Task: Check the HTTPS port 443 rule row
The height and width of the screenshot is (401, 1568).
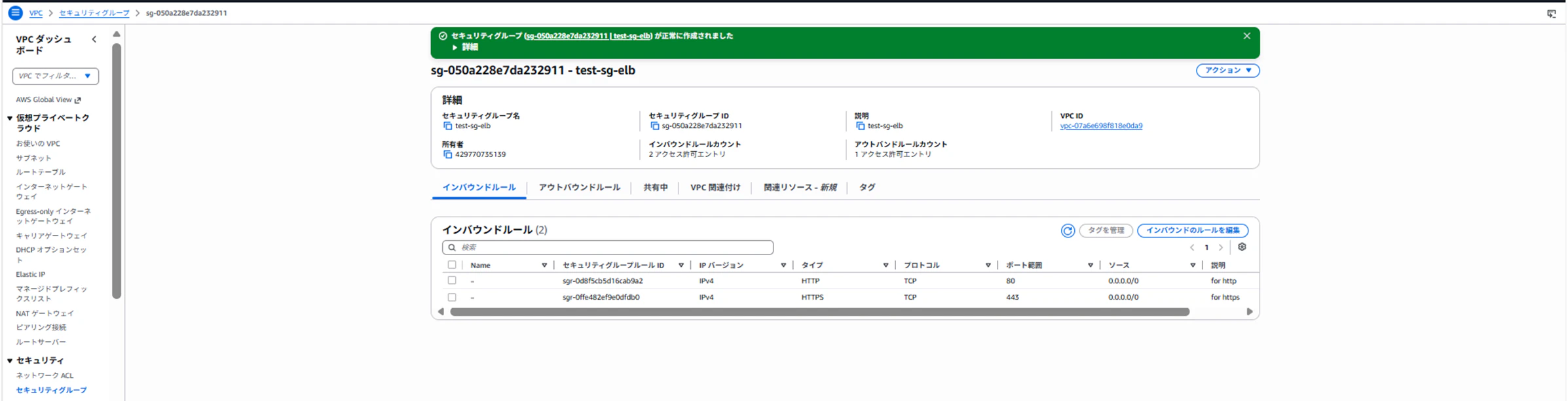Action: tap(452, 297)
